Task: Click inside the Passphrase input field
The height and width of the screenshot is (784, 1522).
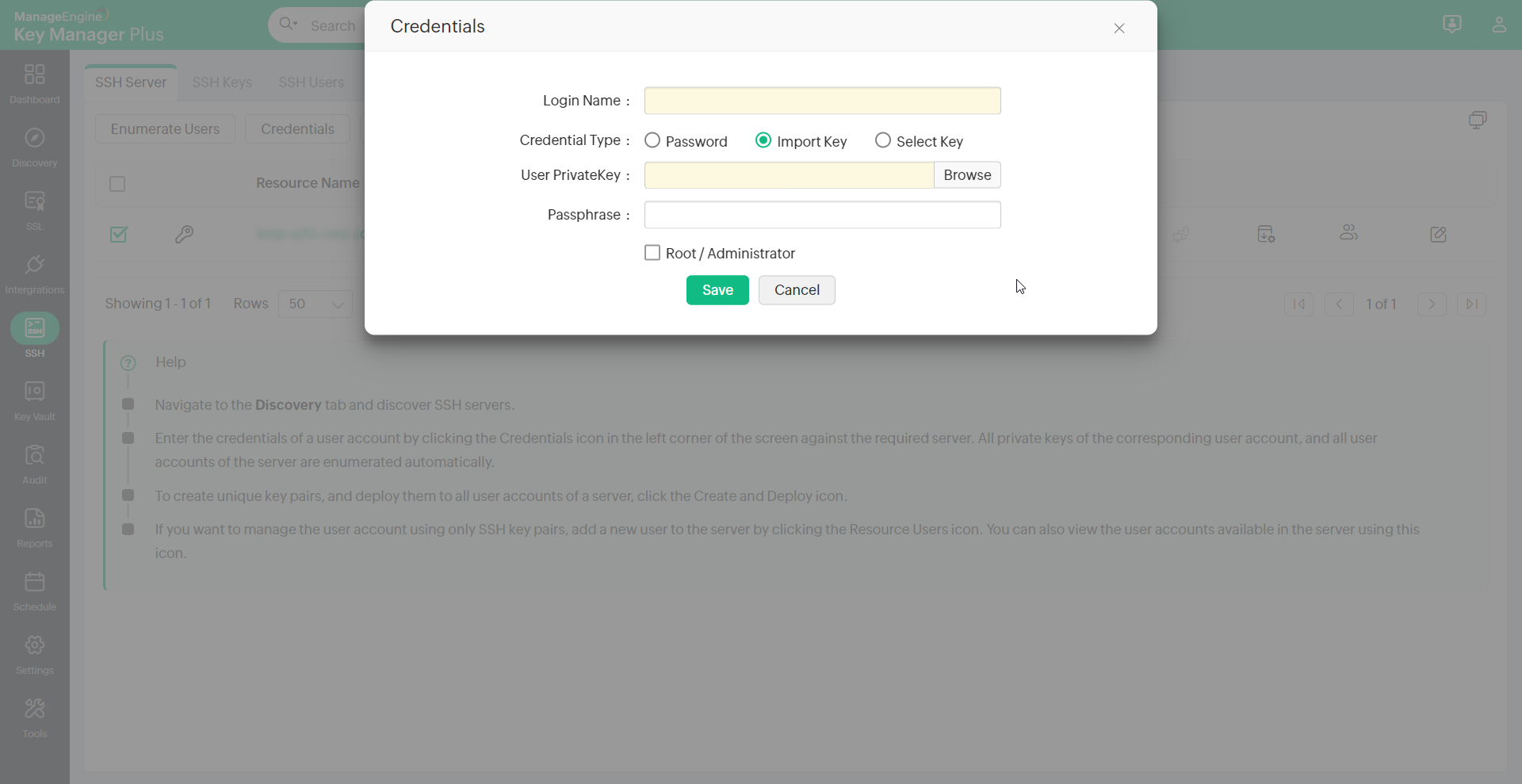Action: tap(822, 214)
